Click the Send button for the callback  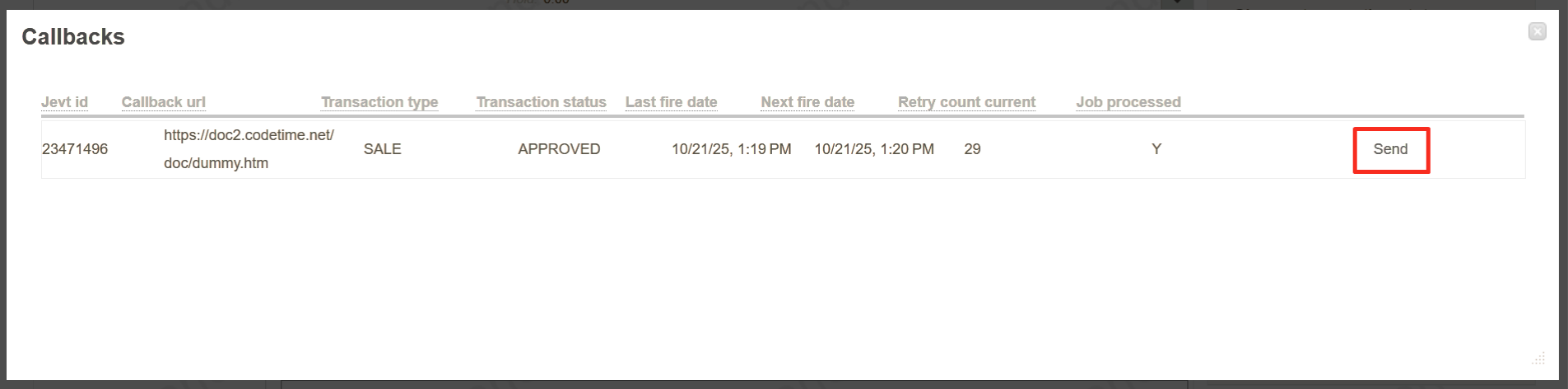click(x=1390, y=149)
